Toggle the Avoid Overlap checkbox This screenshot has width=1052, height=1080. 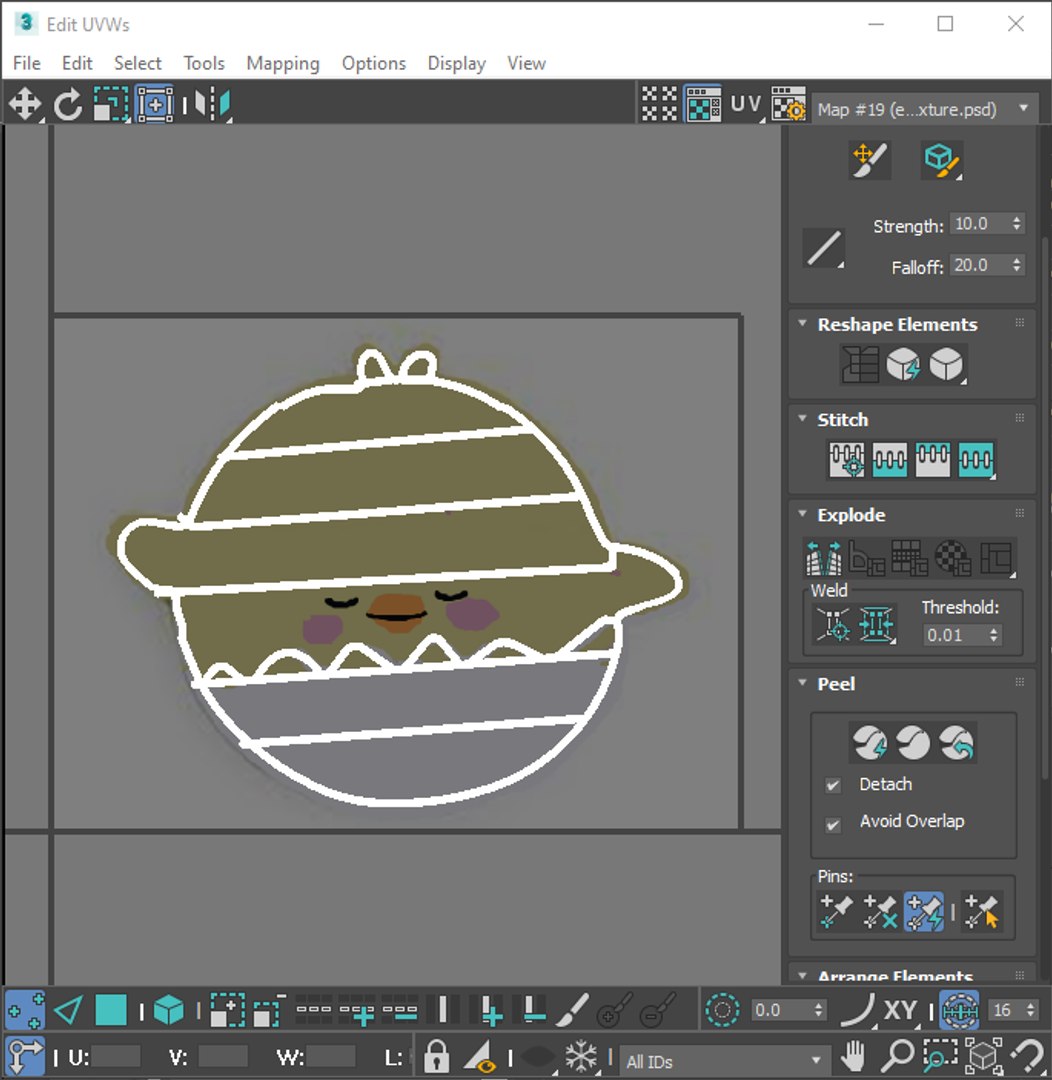click(x=833, y=824)
